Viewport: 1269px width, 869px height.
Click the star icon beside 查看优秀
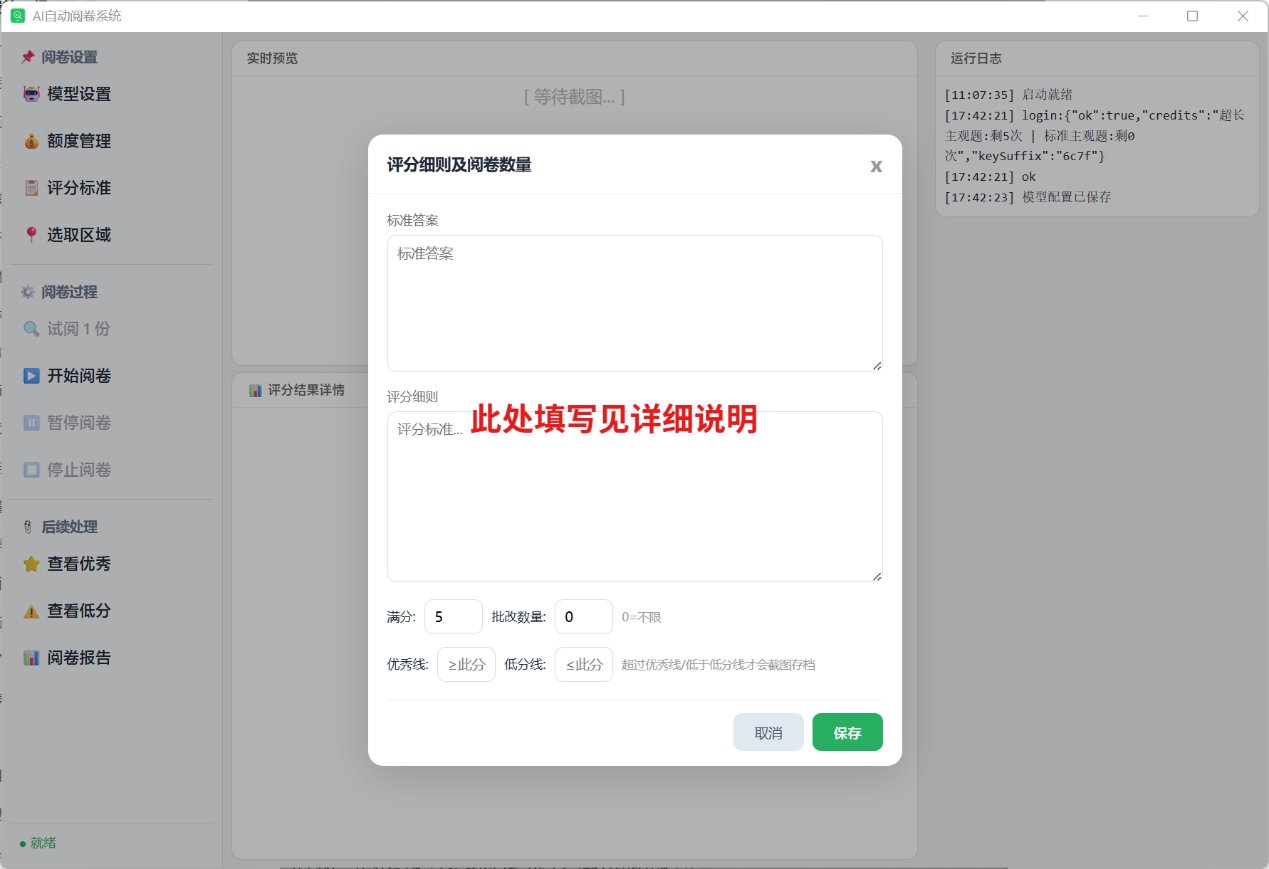coord(31,564)
